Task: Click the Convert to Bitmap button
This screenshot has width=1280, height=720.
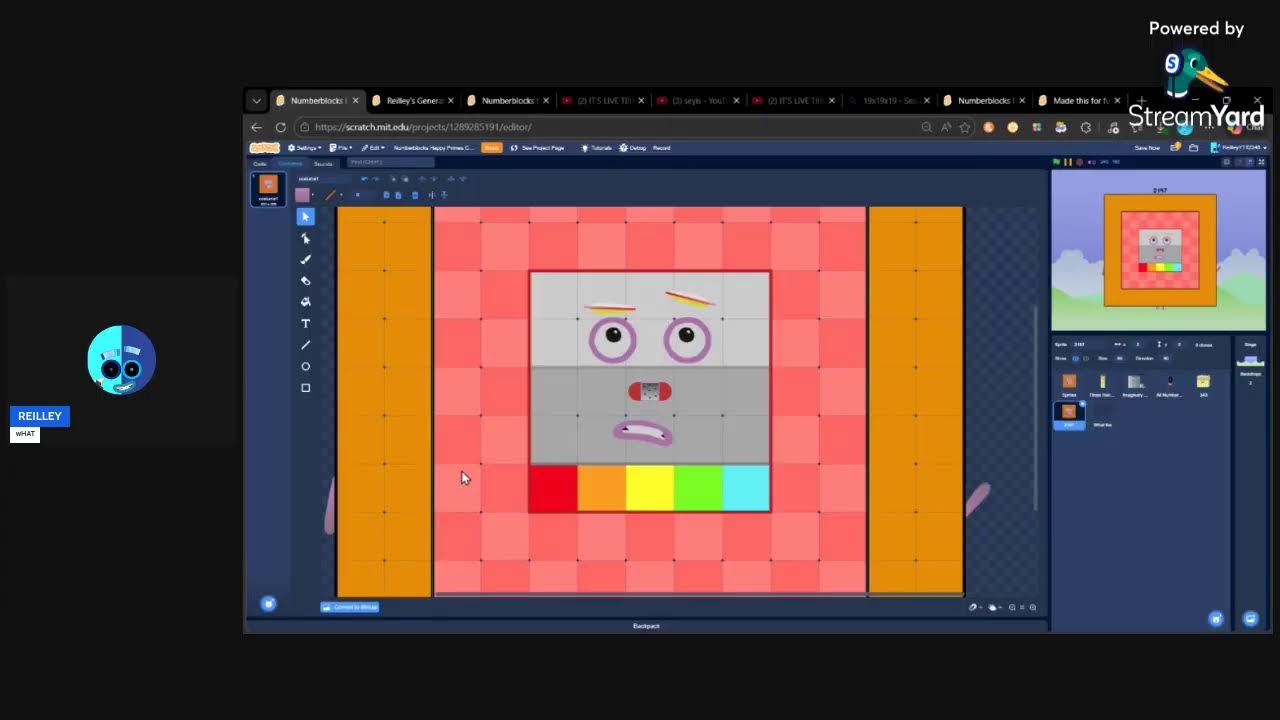Action: coord(350,607)
